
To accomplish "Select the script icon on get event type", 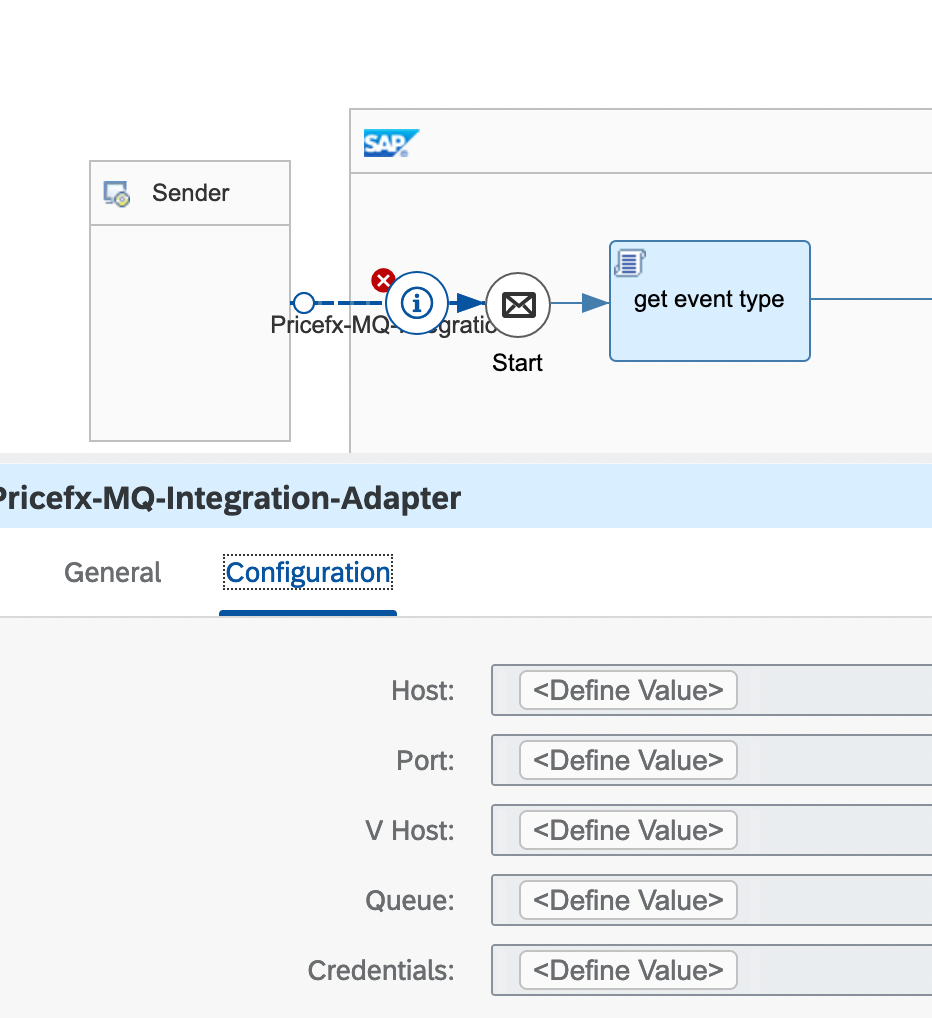I will [628, 263].
